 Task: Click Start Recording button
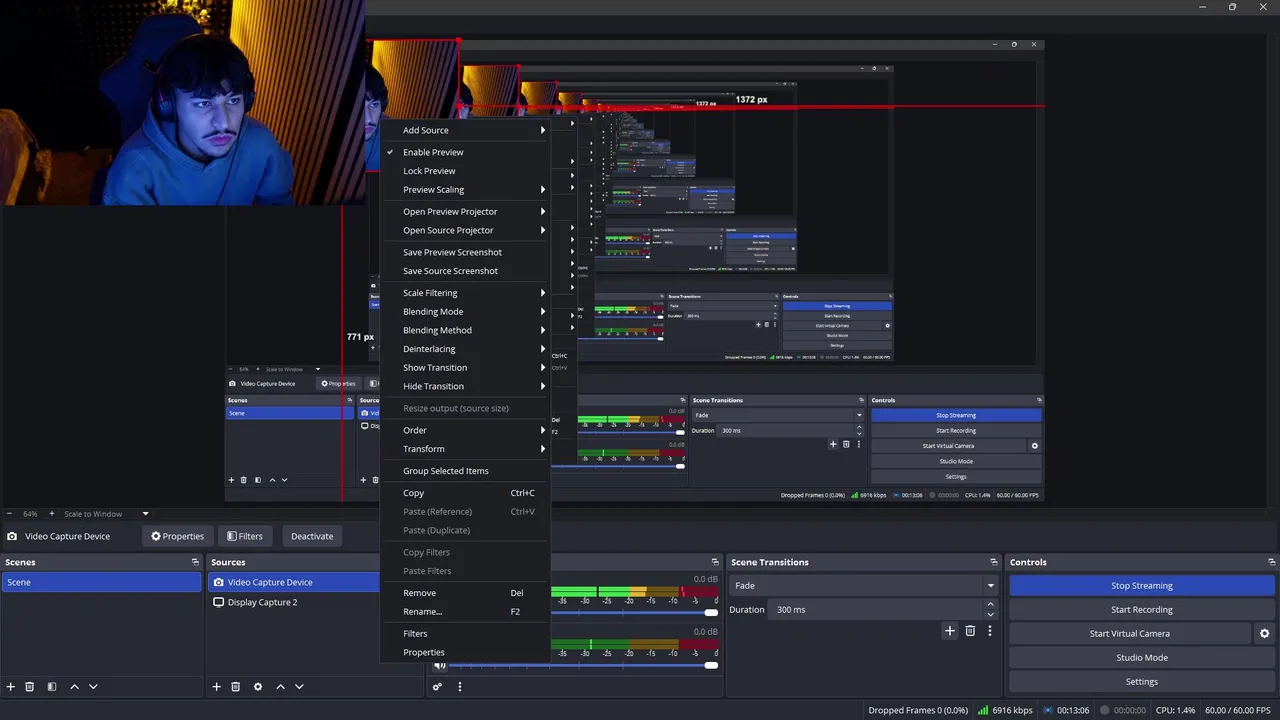pyautogui.click(x=1142, y=610)
